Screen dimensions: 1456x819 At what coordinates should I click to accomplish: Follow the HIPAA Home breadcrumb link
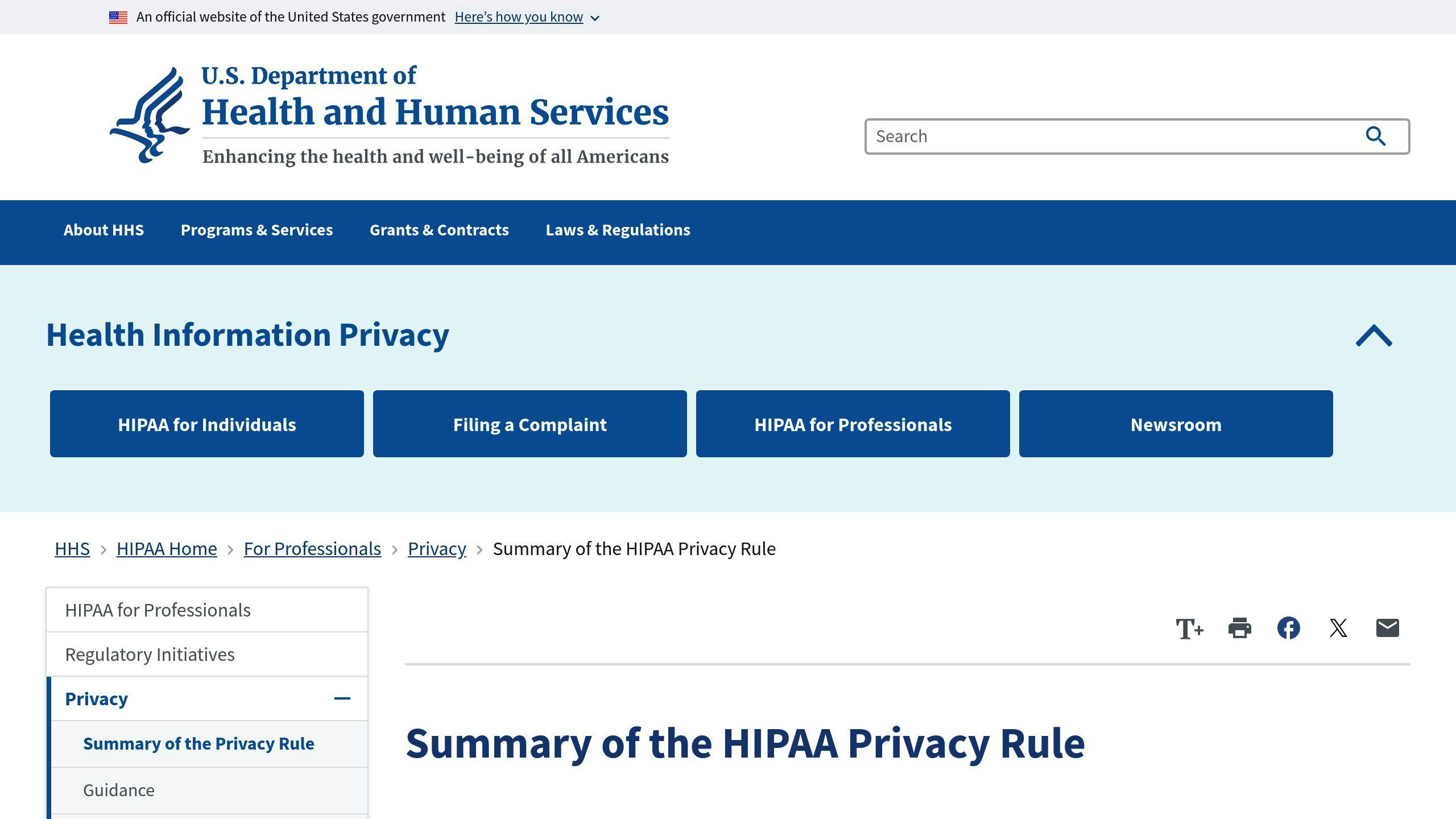click(x=167, y=549)
